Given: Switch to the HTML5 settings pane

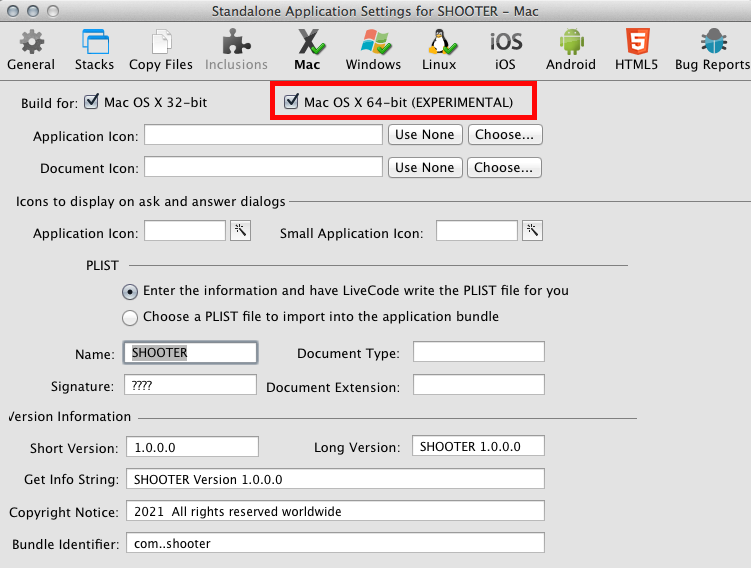Looking at the screenshot, I should tap(637, 49).
